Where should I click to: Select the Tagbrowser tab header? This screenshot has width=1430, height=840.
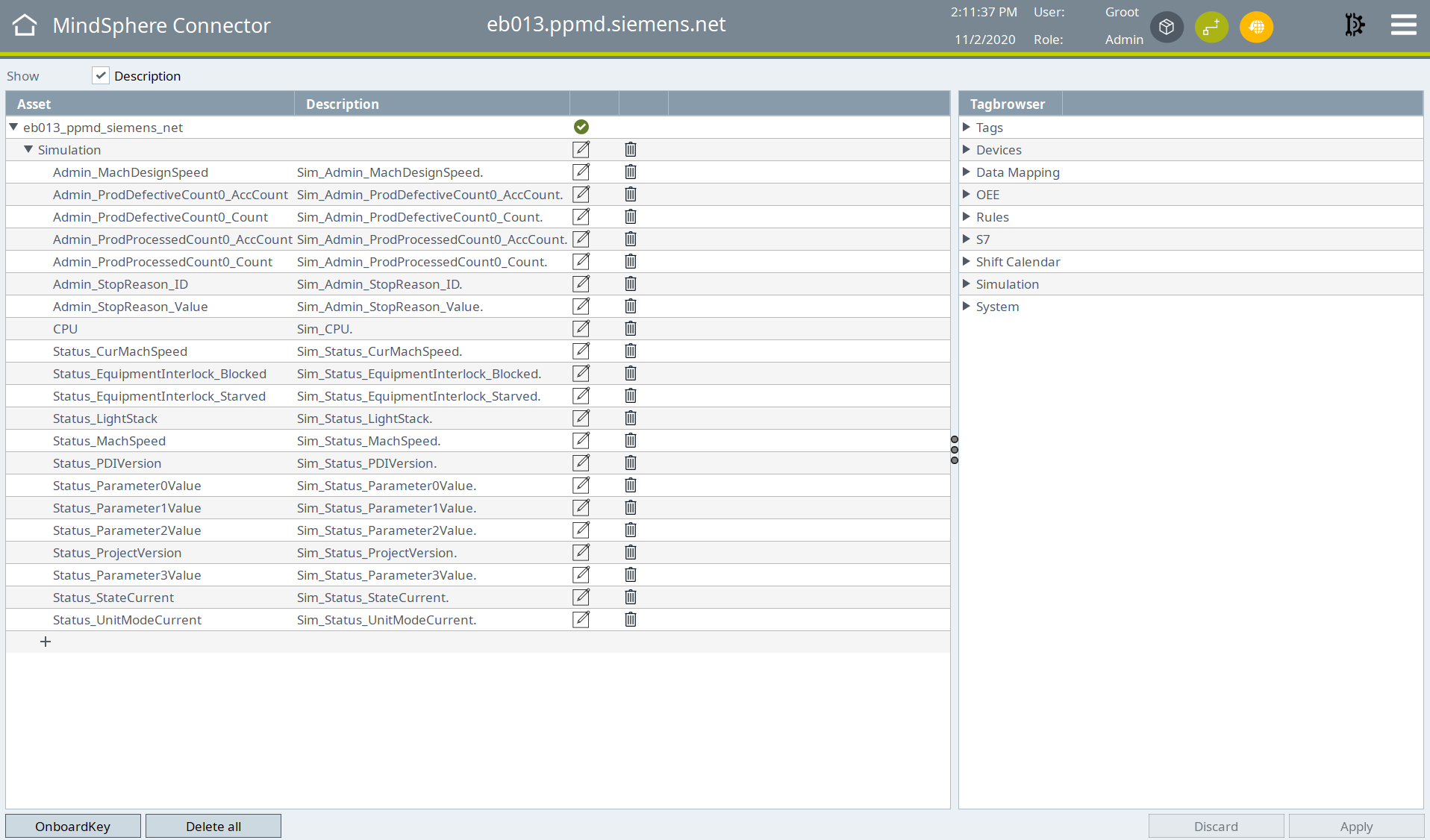1008,104
